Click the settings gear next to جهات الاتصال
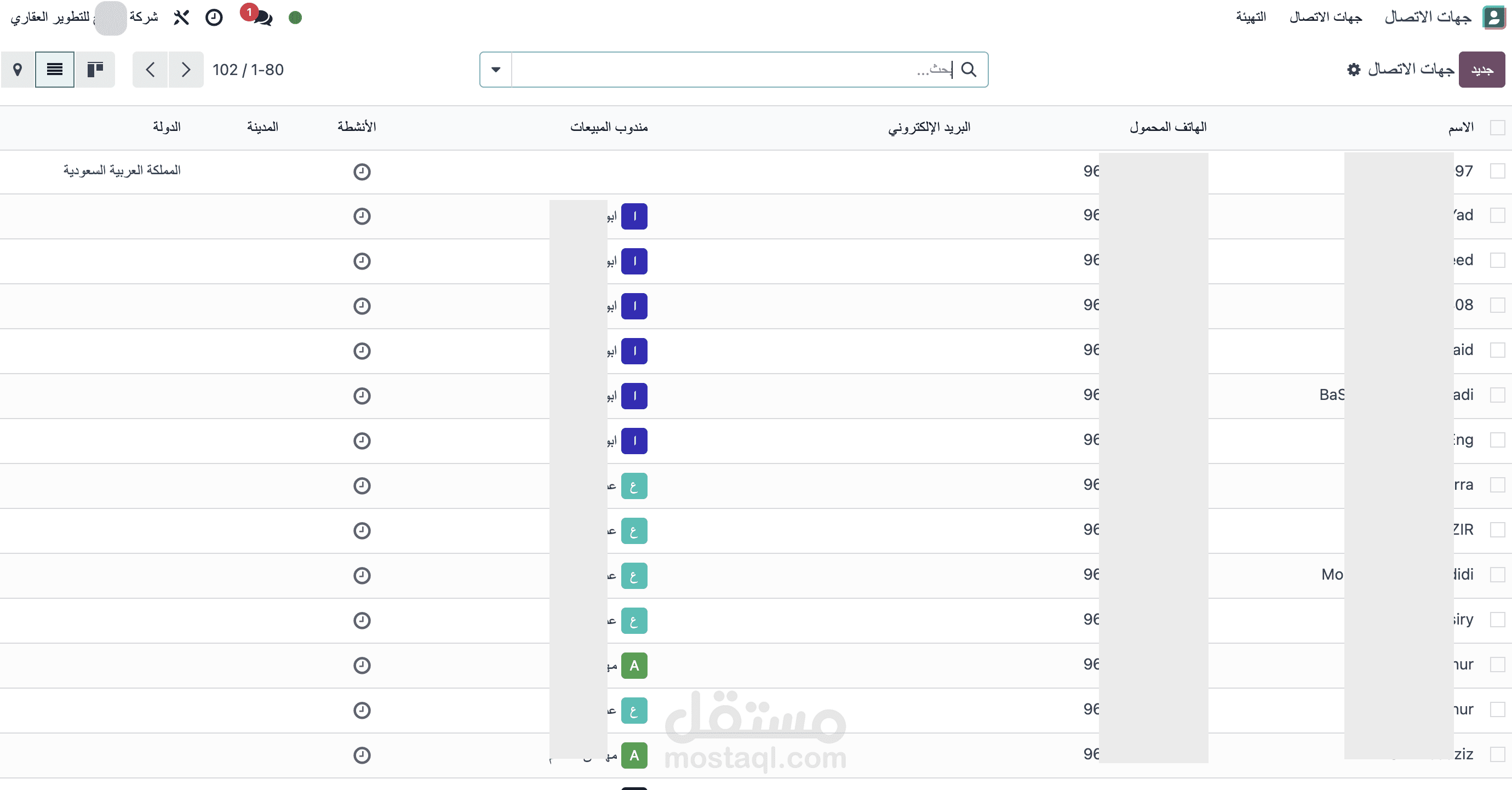Image resolution: width=1512 pixels, height=790 pixels. tap(1354, 69)
